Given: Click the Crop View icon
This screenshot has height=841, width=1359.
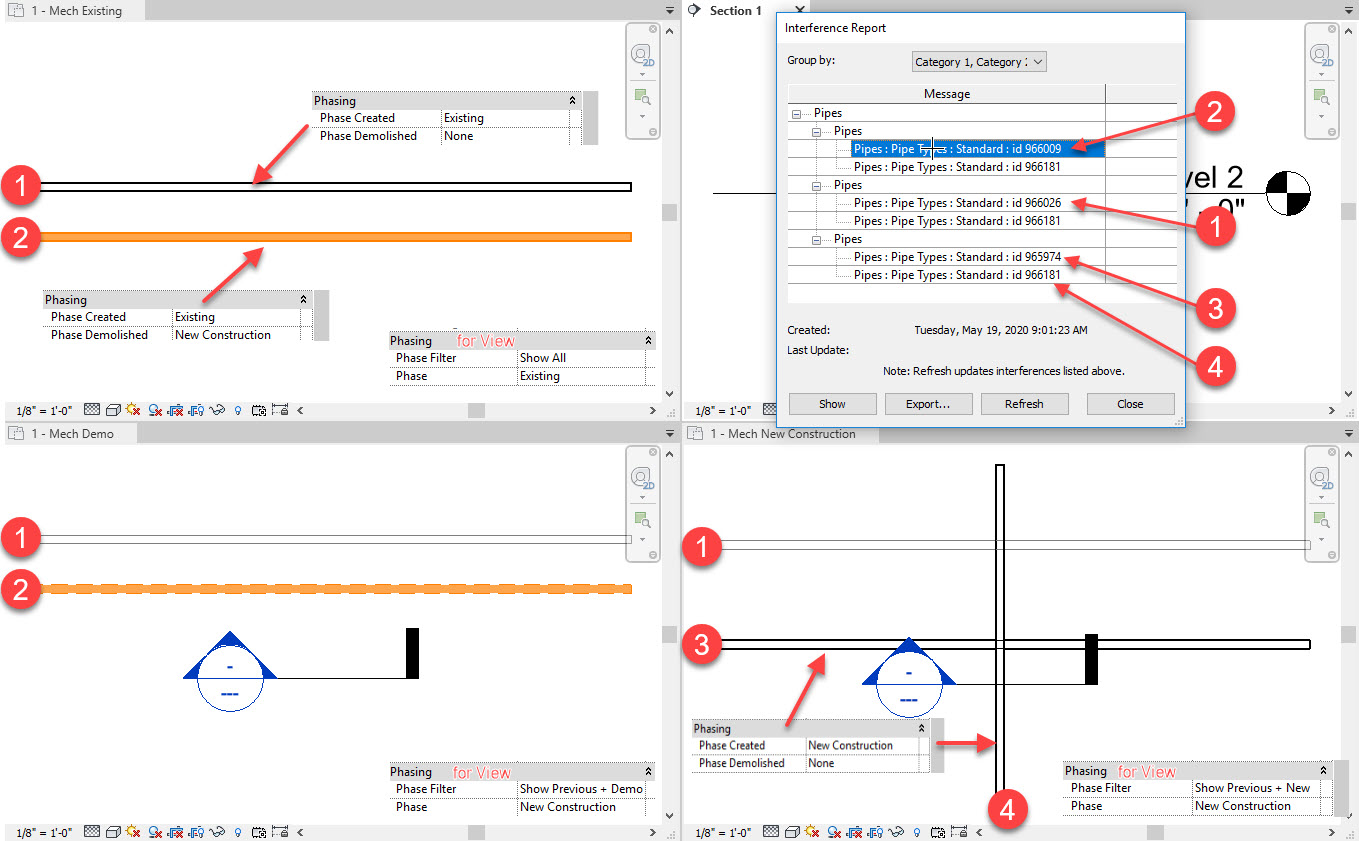Looking at the screenshot, I should pos(178,408).
